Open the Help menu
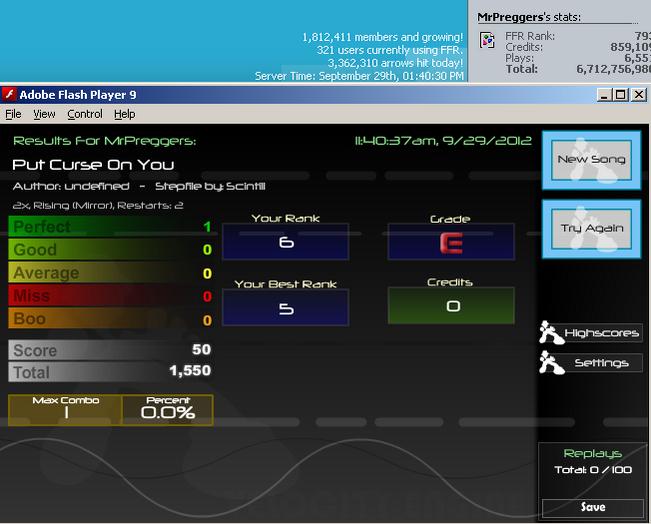The image size is (651, 524). 125,114
